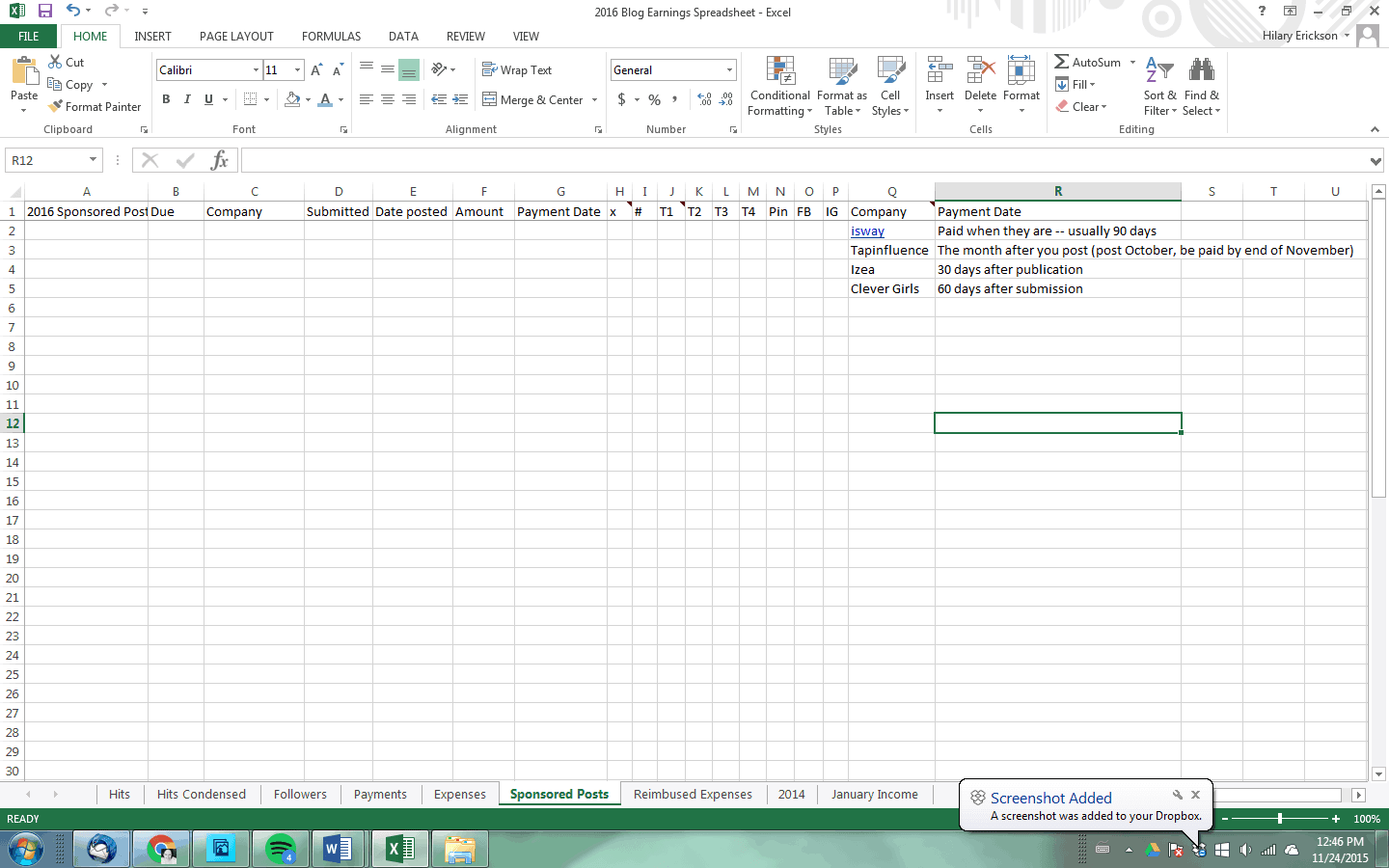This screenshot has height=868, width=1389.
Task: Increase indent of cell contents
Action: [x=461, y=99]
